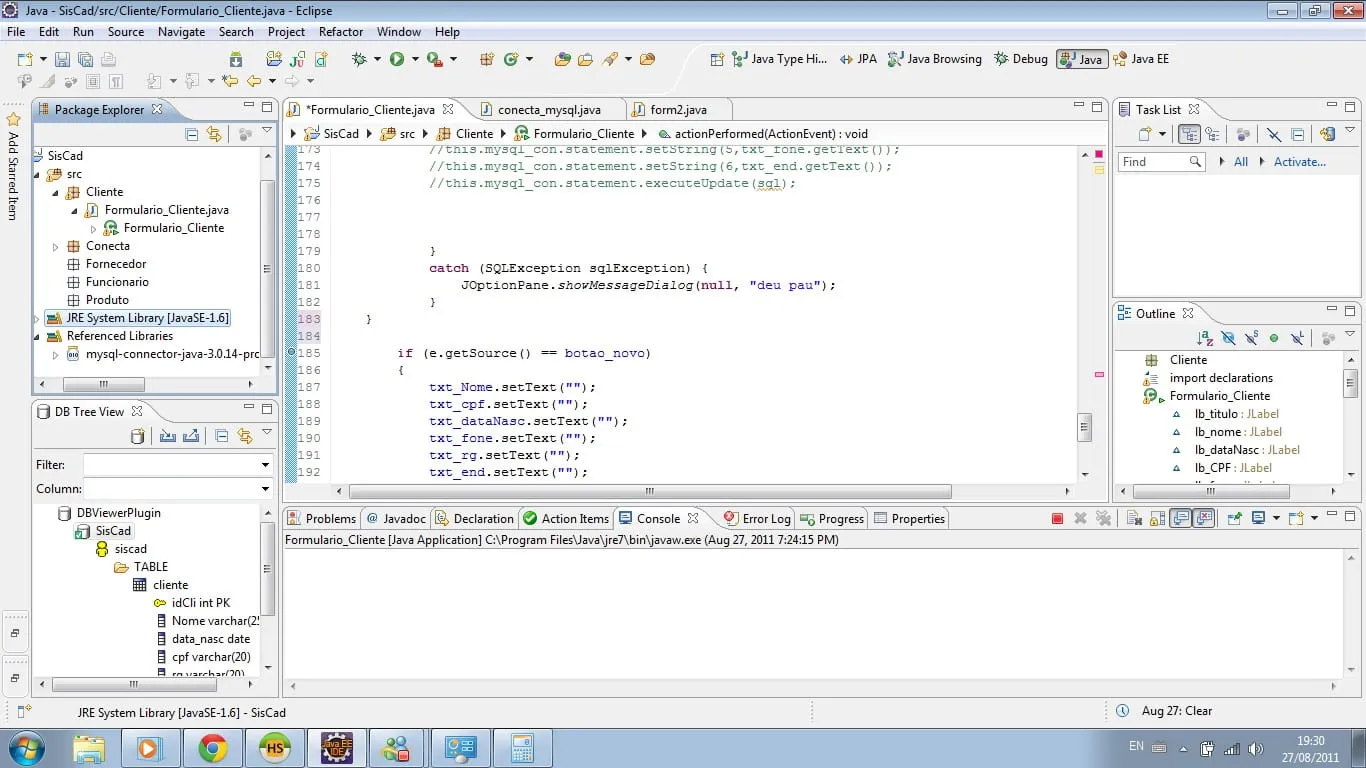Click the green Run button in toolbar
The height and width of the screenshot is (768, 1366).
pyautogui.click(x=397, y=59)
